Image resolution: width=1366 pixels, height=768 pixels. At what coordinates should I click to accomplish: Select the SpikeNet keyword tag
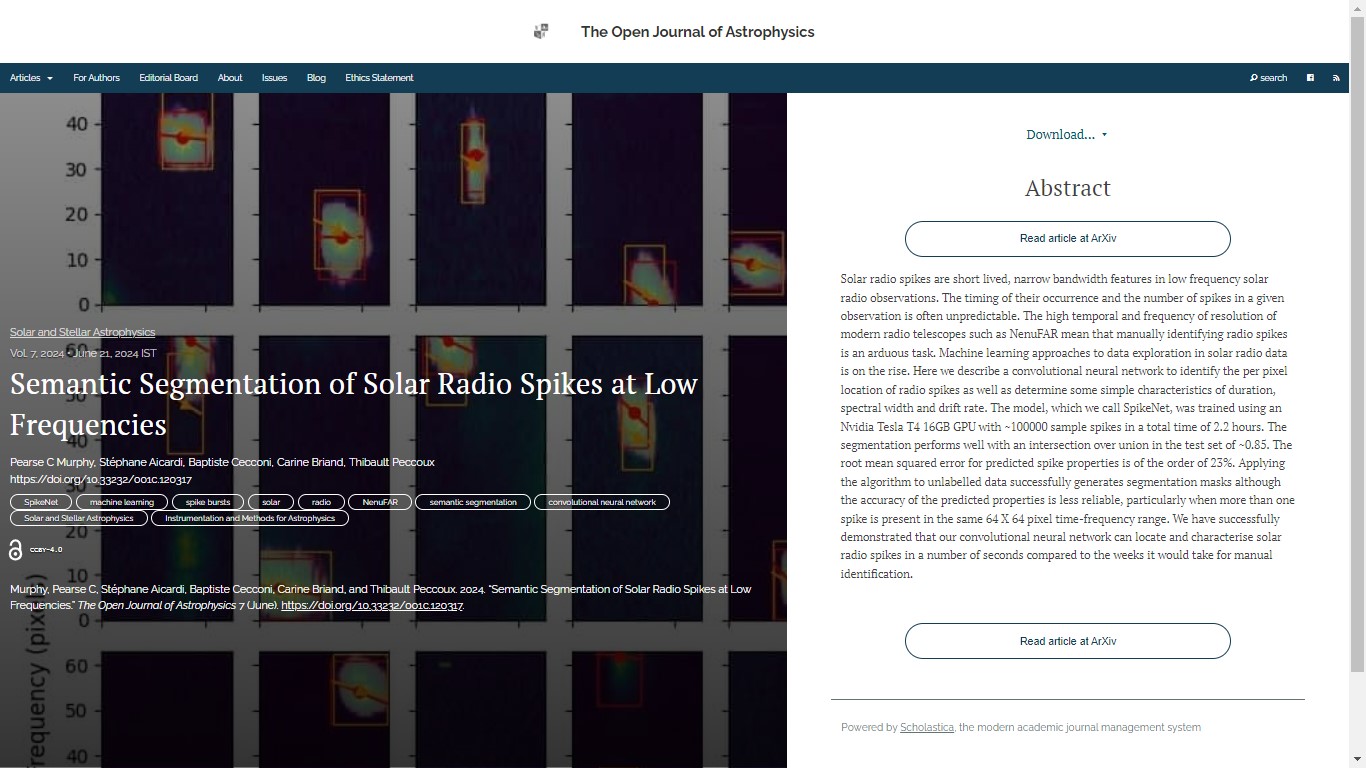click(x=41, y=502)
